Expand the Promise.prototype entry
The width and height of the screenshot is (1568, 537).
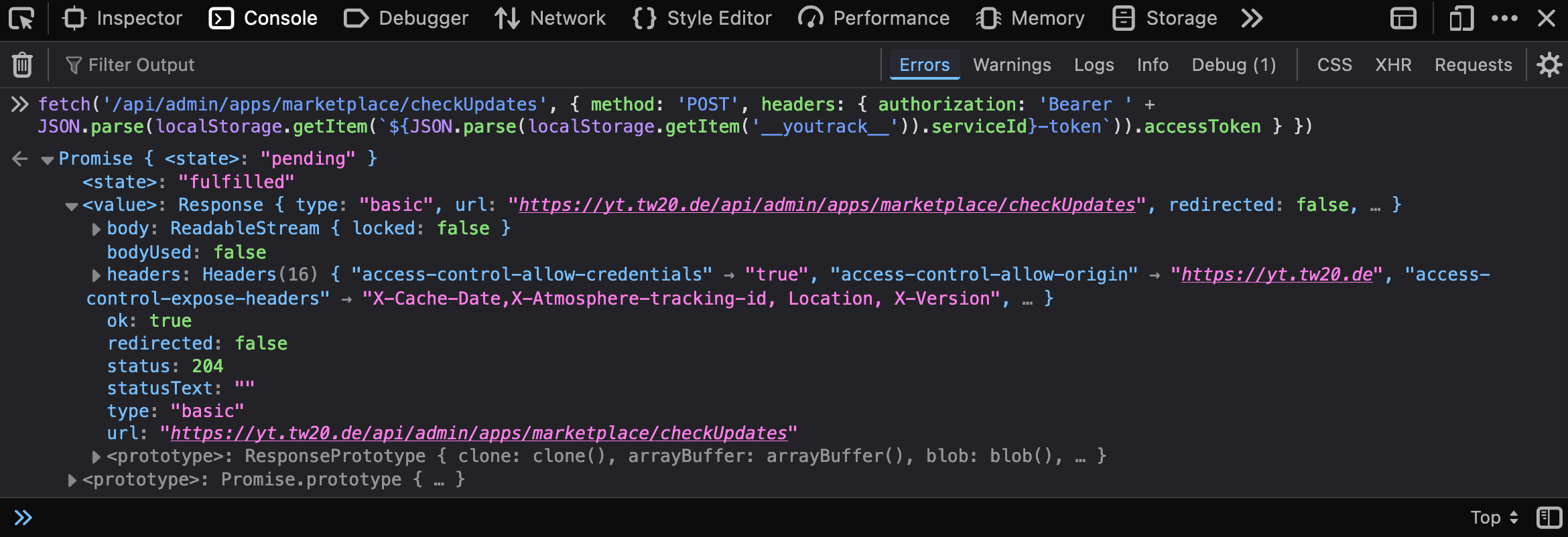click(72, 480)
